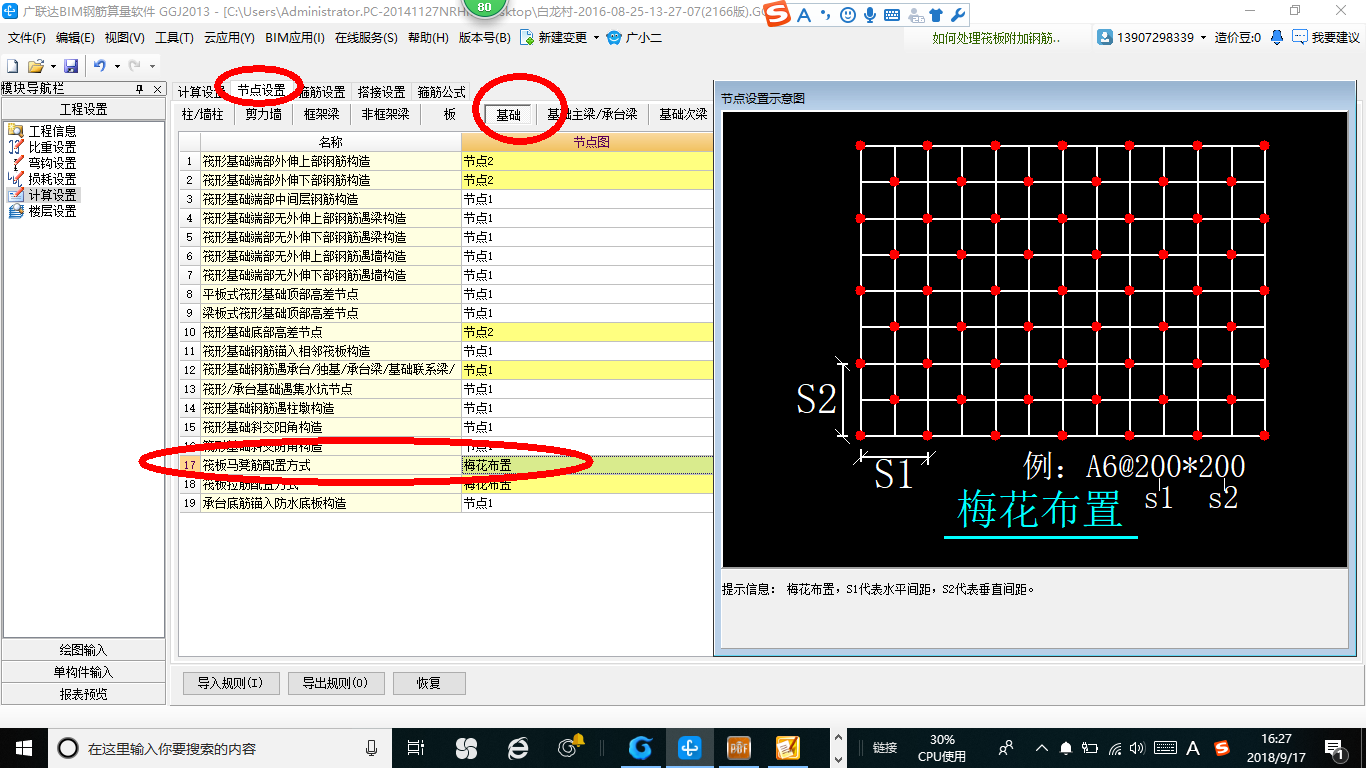Screen dimensions: 1366x768
Task: Switch to the 节点设置 tab
Action: coord(261,91)
